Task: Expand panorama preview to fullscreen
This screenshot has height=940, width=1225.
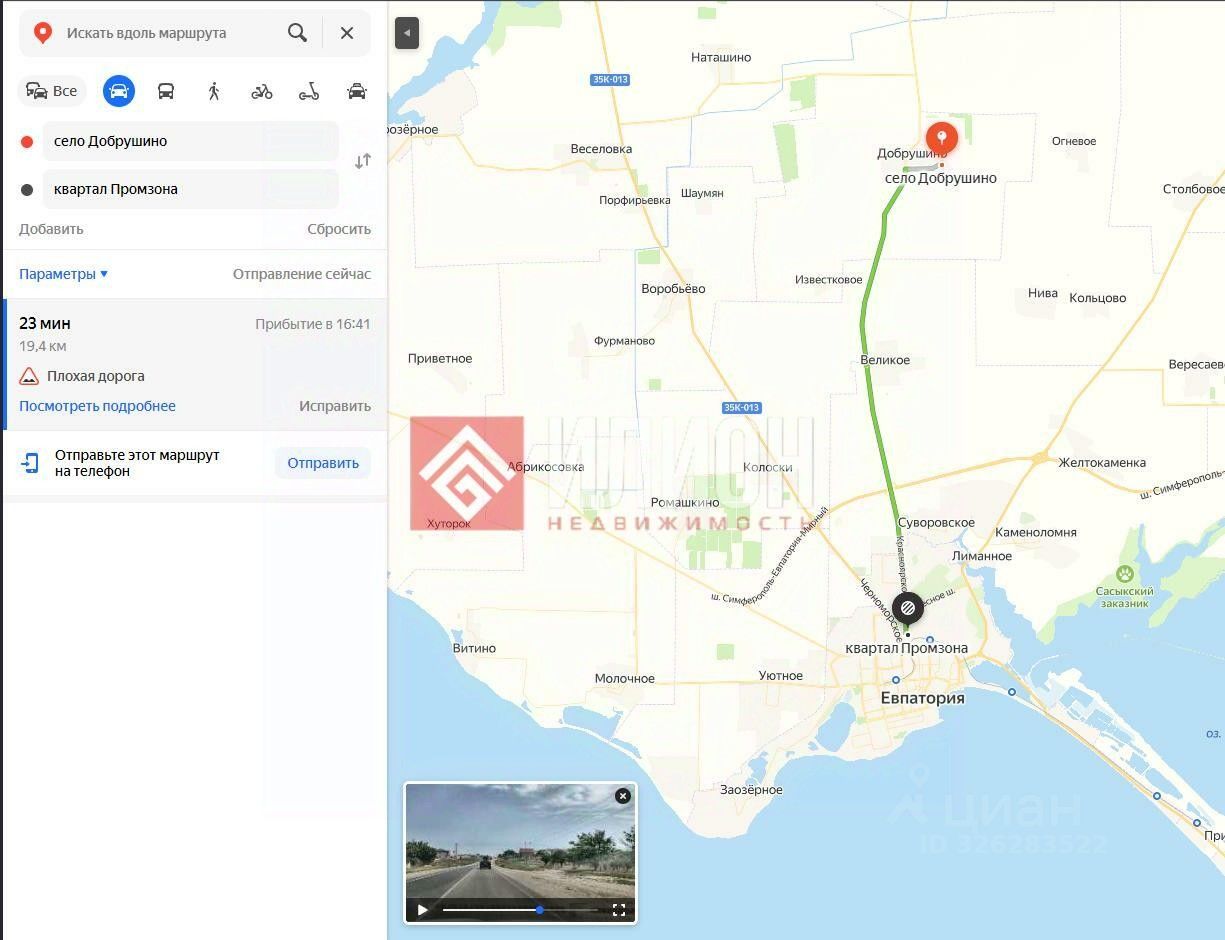Action: [x=619, y=910]
